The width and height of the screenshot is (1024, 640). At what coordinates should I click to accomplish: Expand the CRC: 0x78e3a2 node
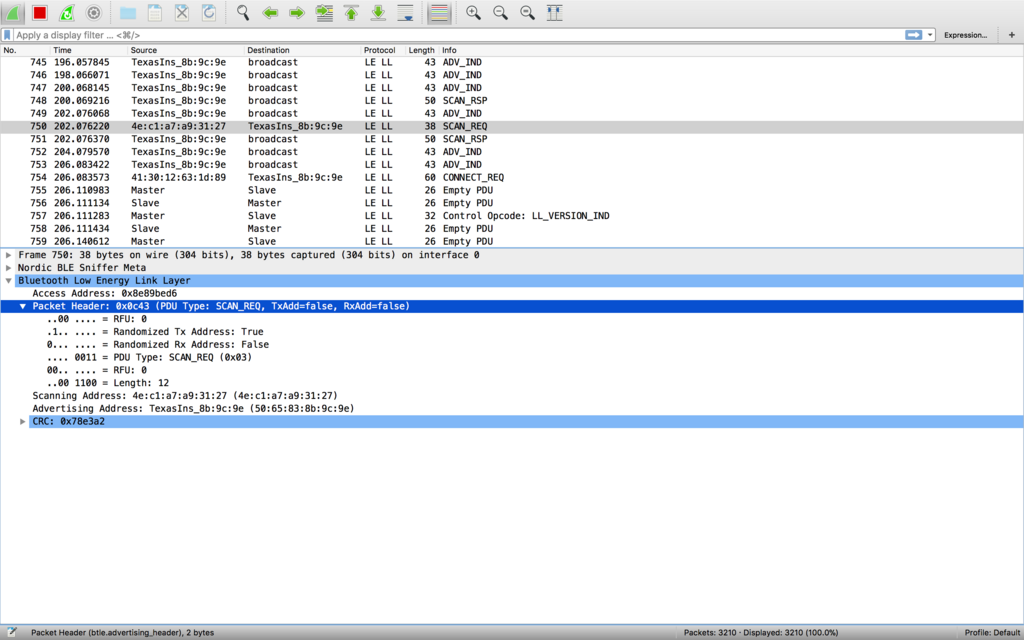click(23, 422)
